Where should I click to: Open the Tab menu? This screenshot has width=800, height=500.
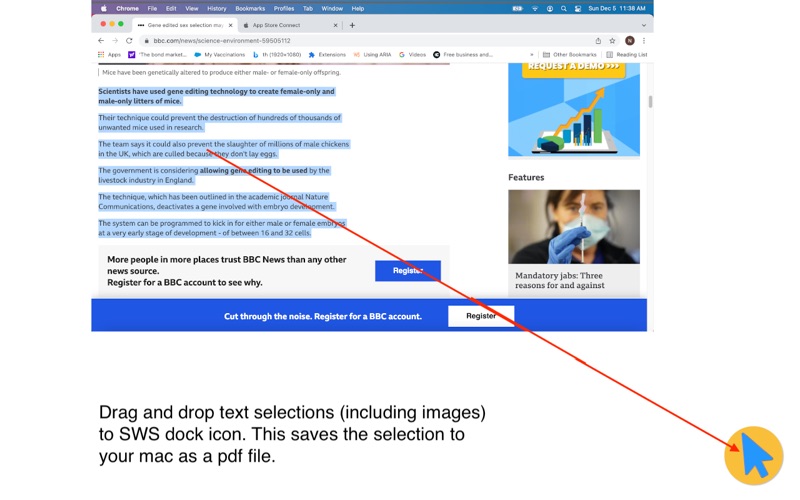pos(308,8)
